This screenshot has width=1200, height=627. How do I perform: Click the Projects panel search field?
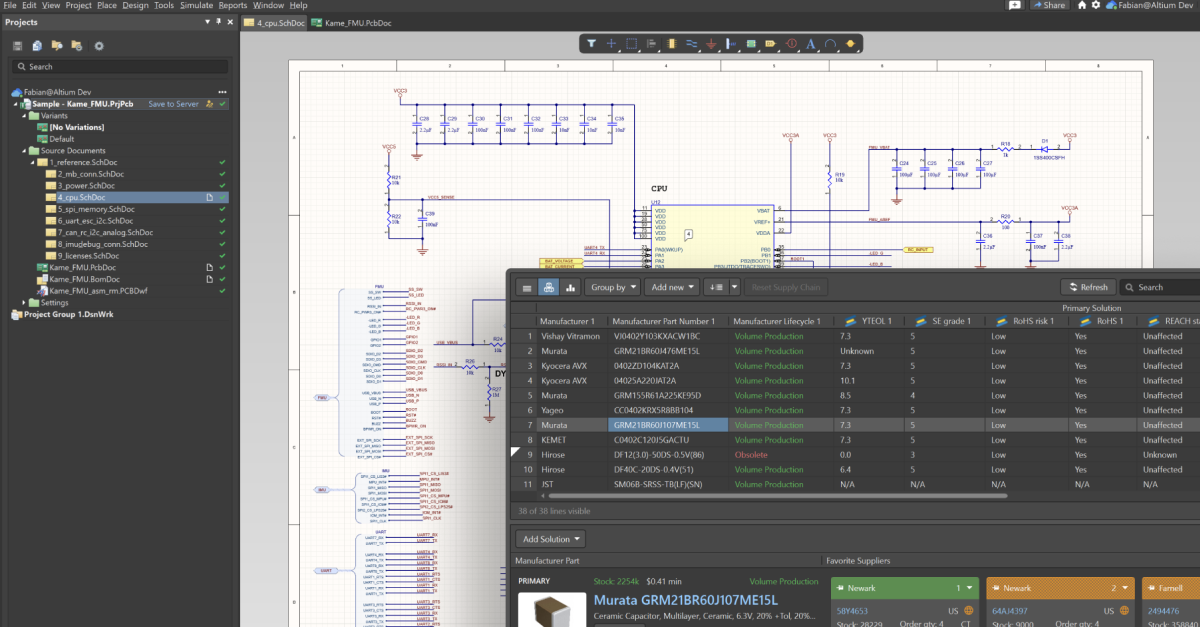tap(120, 67)
